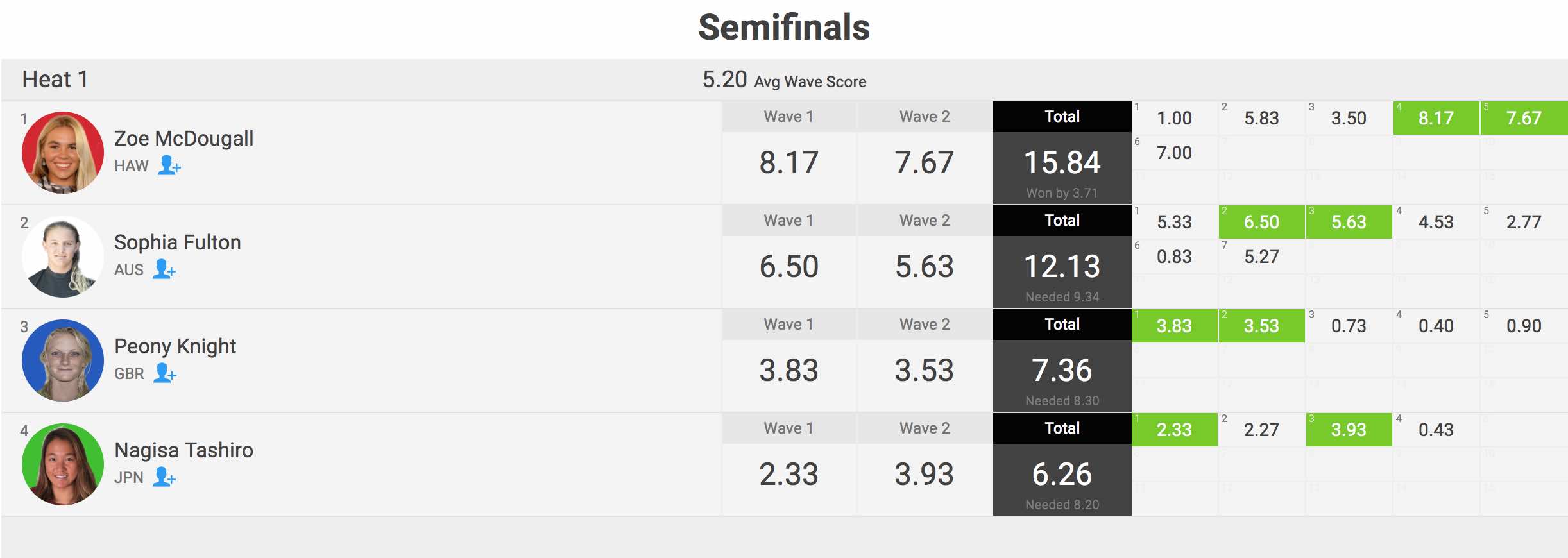Click Zoe McDougall's 15.84 total score
Viewport: 1568px width, 558px height.
[1062, 162]
